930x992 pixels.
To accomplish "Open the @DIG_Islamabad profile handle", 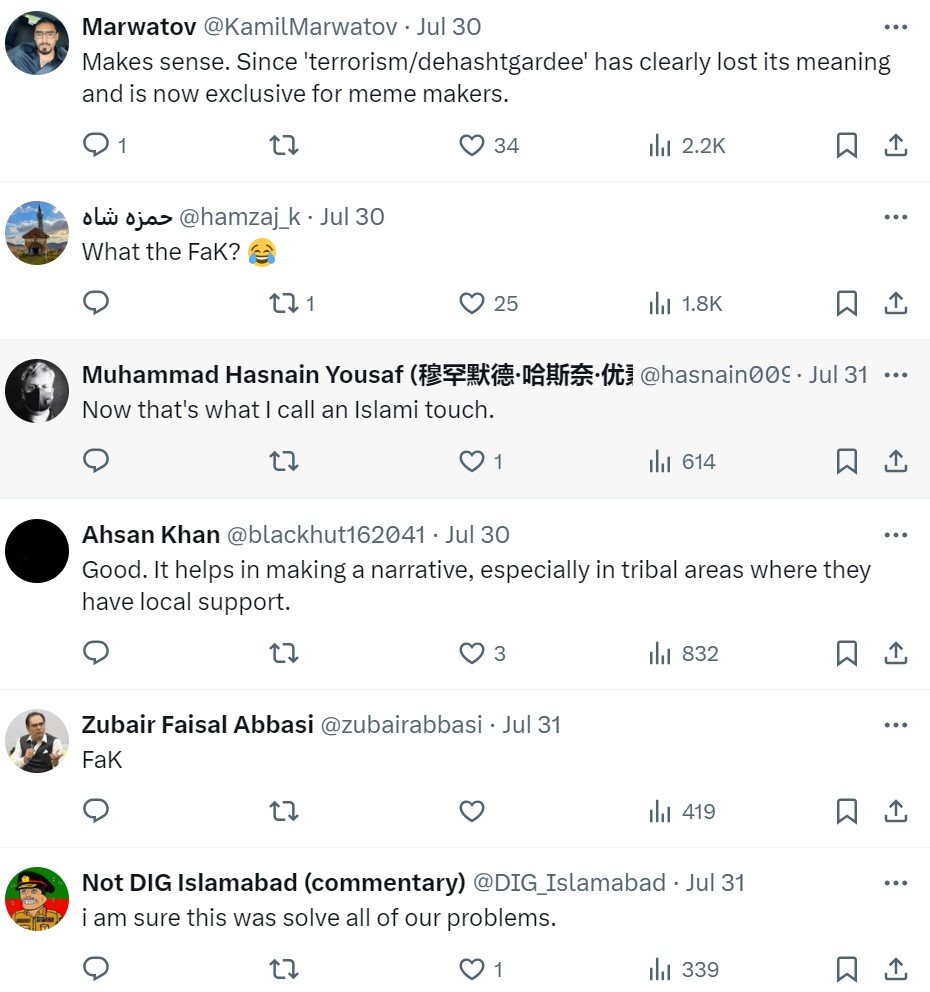I will pyautogui.click(x=568, y=883).
